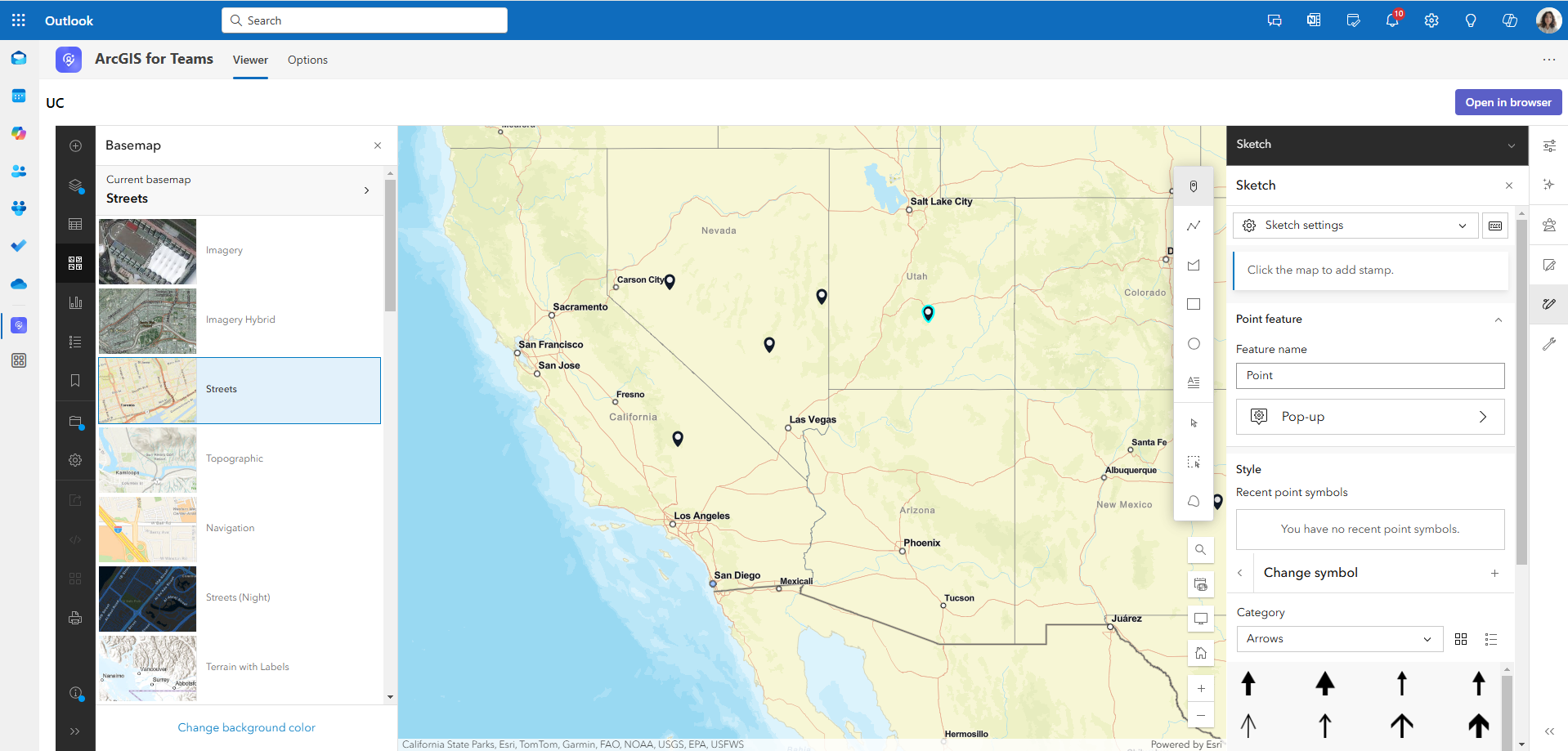Open the Pop-up configuration row

coord(1370,417)
